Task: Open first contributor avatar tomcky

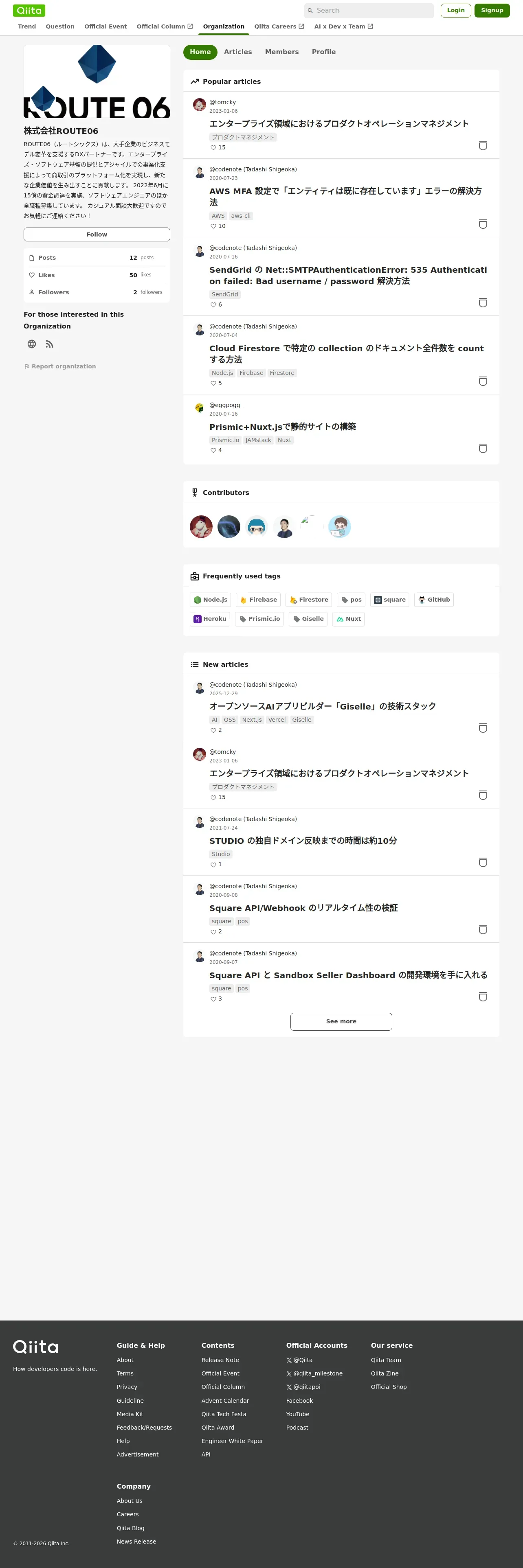Action: click(x=201, y=526)
